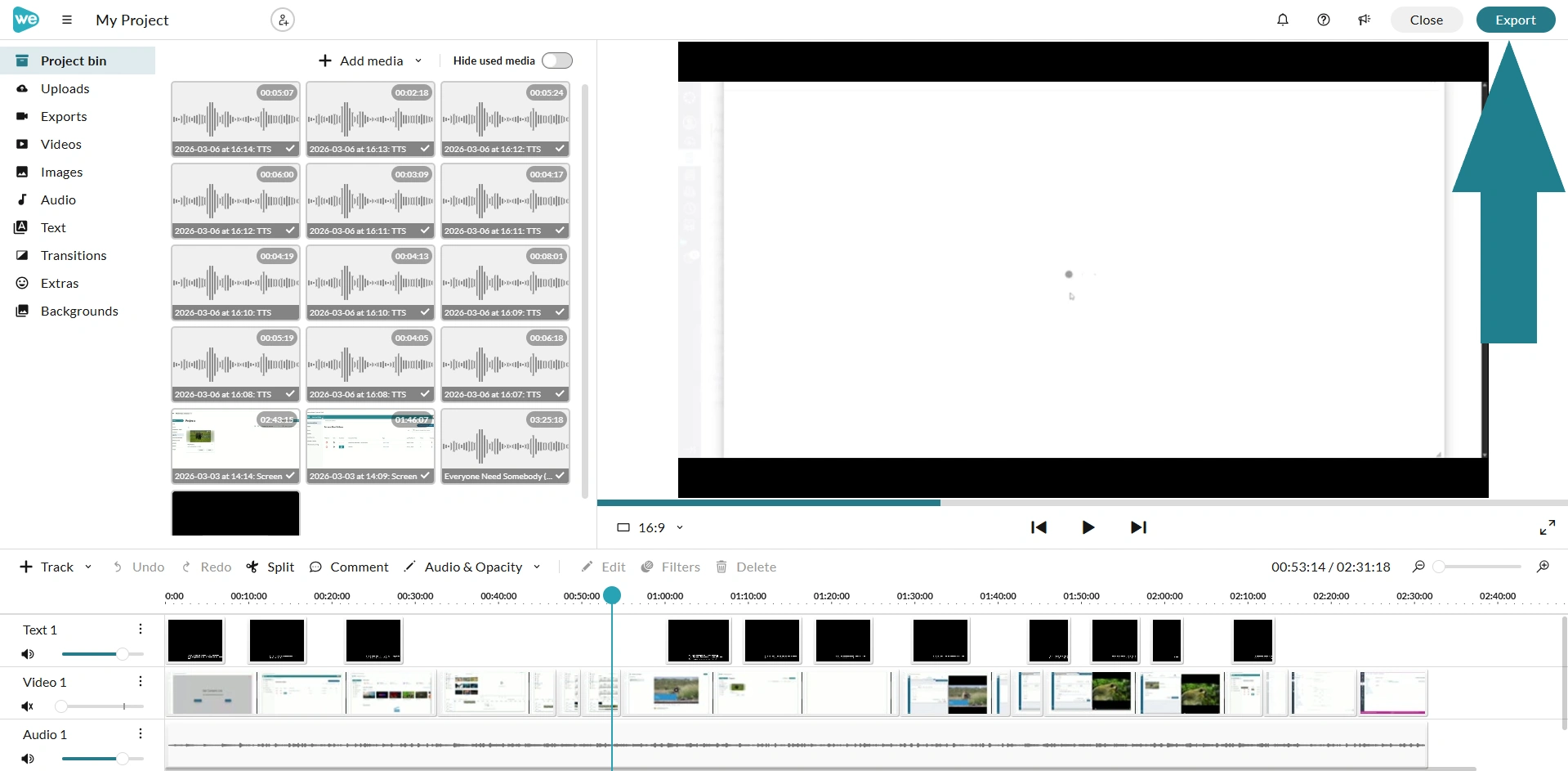Skip to next clip in preview
The height and width of the screenshot is (771, 1568).
click(x=1138, y=527)
